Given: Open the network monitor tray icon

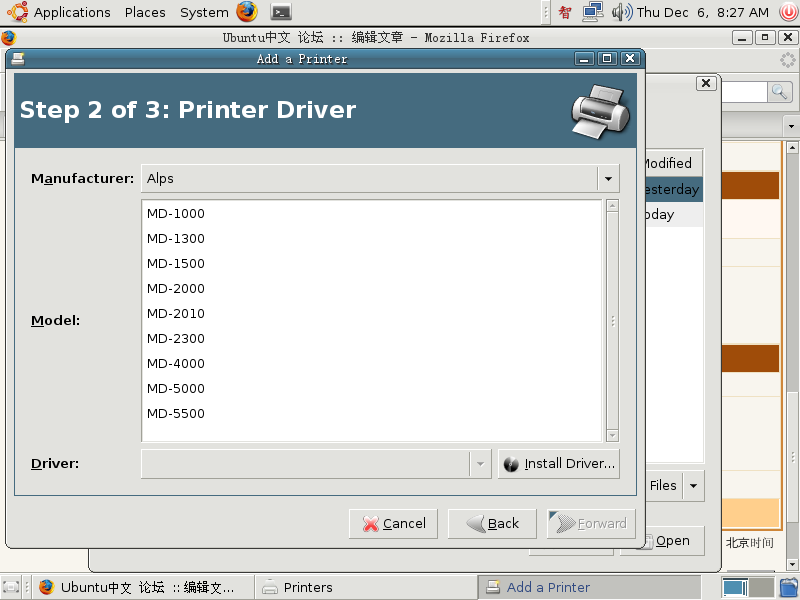Looking at the screenshot, I should [593, 12].
